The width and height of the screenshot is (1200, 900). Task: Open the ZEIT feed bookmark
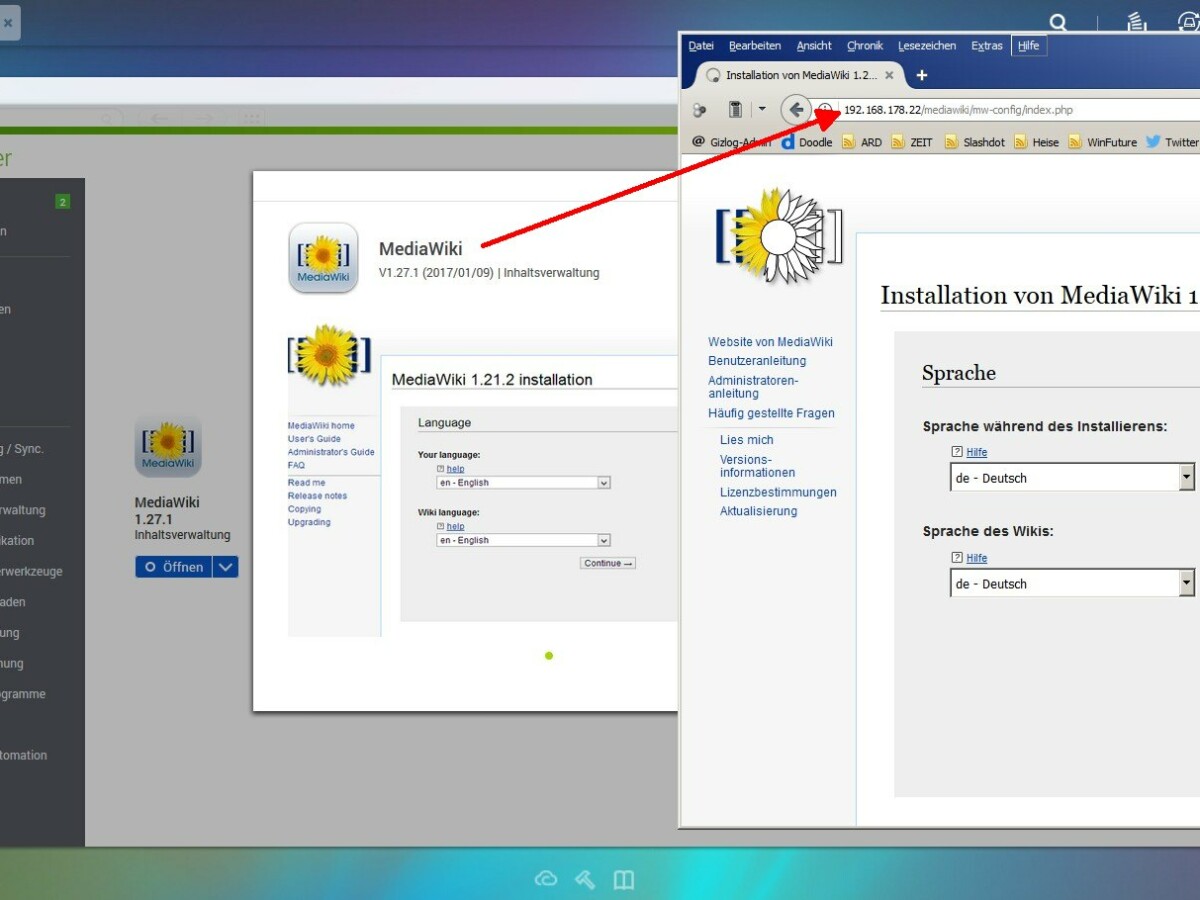click(912, 142)
